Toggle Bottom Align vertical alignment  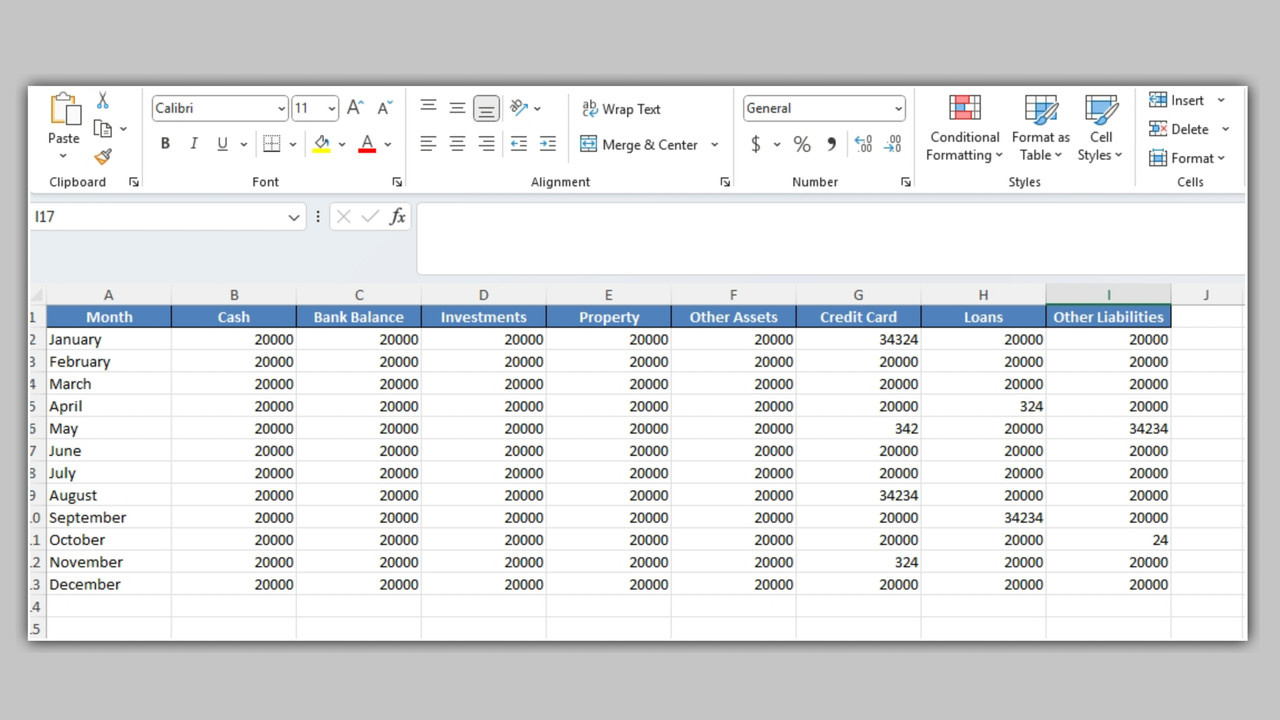[x=486, y=108]
